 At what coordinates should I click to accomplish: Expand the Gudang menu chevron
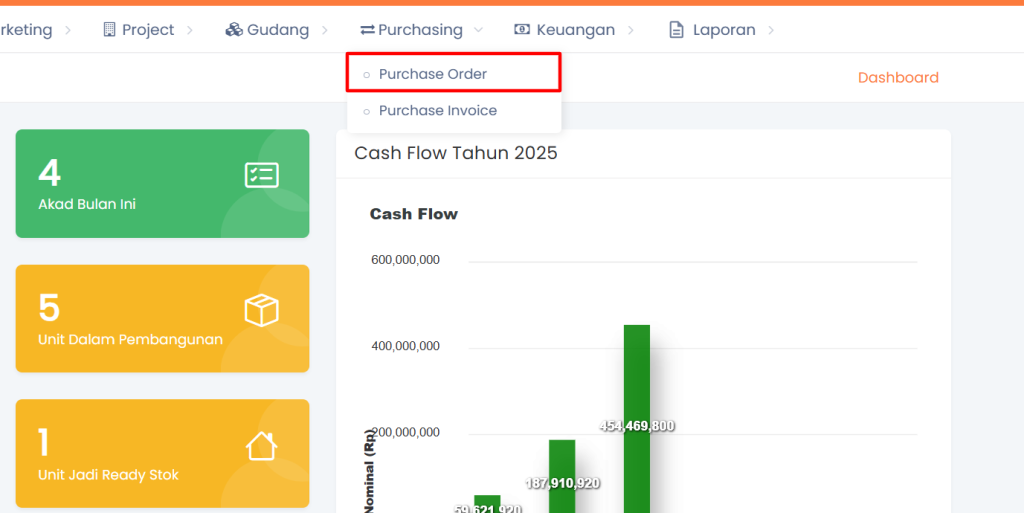pos(324,31)
